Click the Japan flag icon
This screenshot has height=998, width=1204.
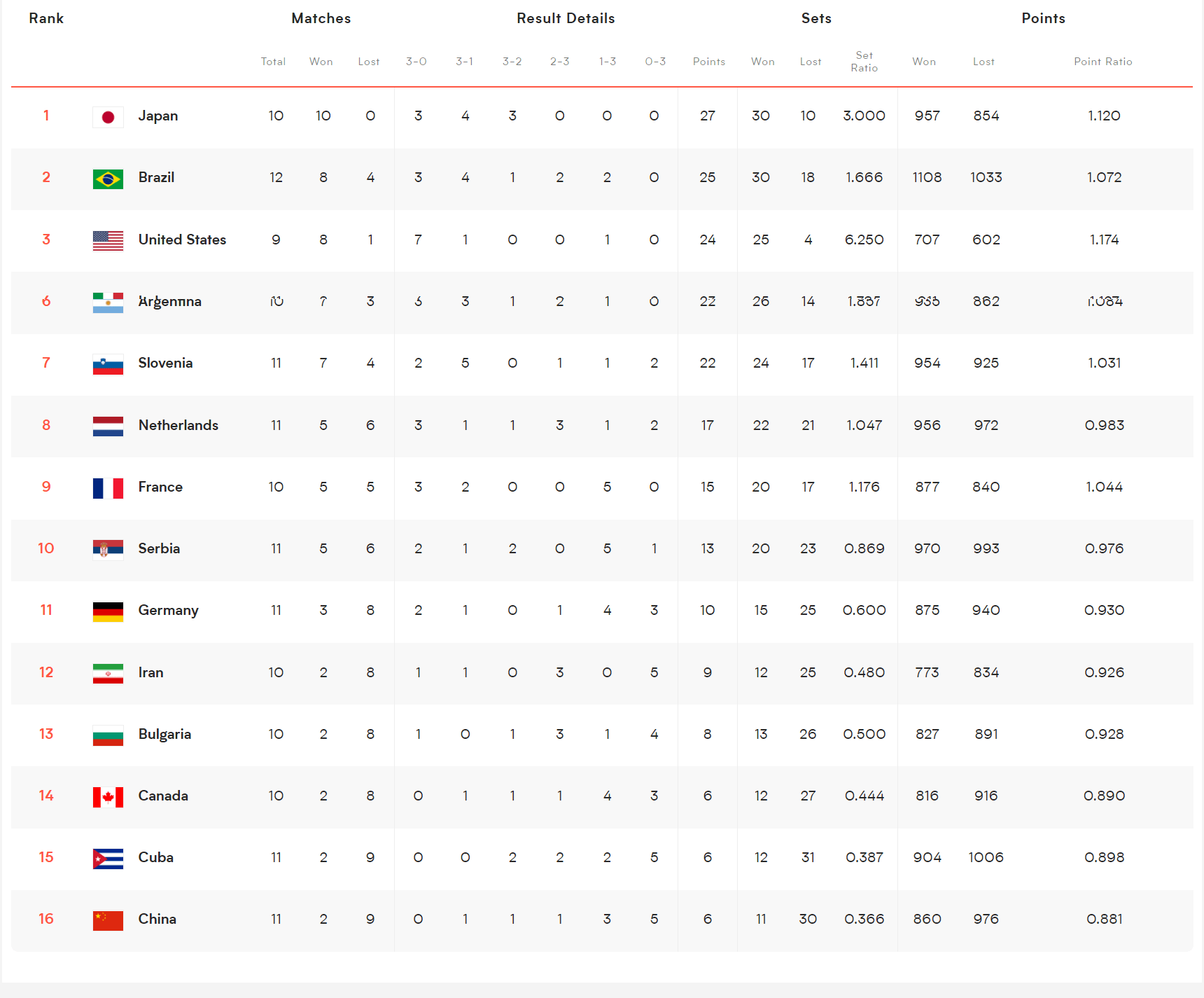[108, 117]
